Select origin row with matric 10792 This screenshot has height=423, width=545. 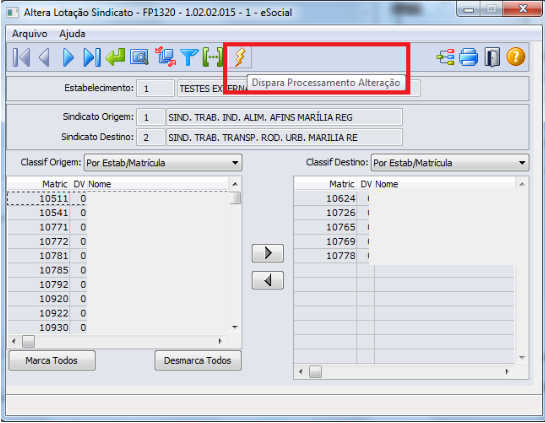click(118, 284)
